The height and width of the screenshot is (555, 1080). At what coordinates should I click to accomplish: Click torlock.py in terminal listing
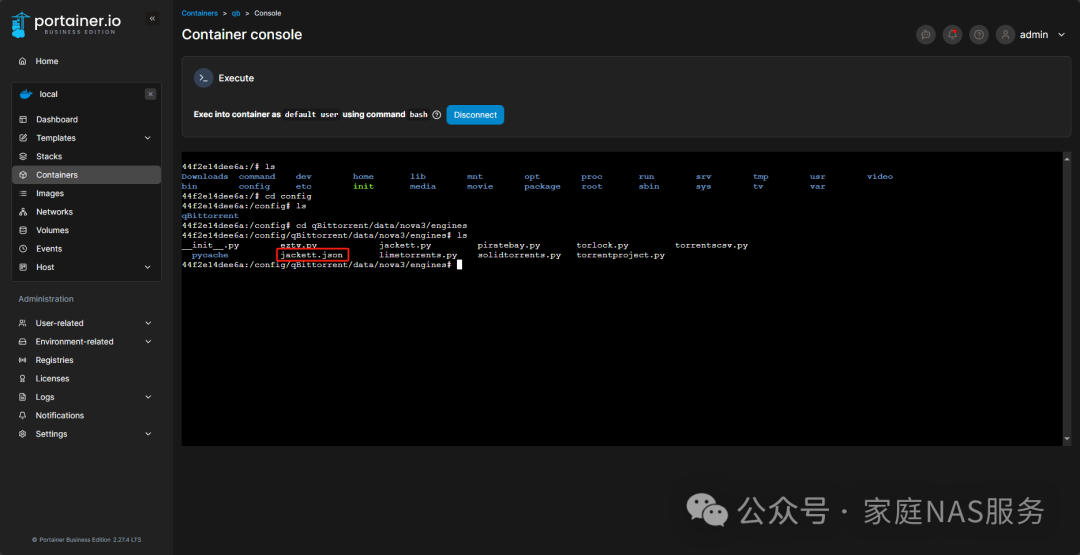[x=603, y=245]
